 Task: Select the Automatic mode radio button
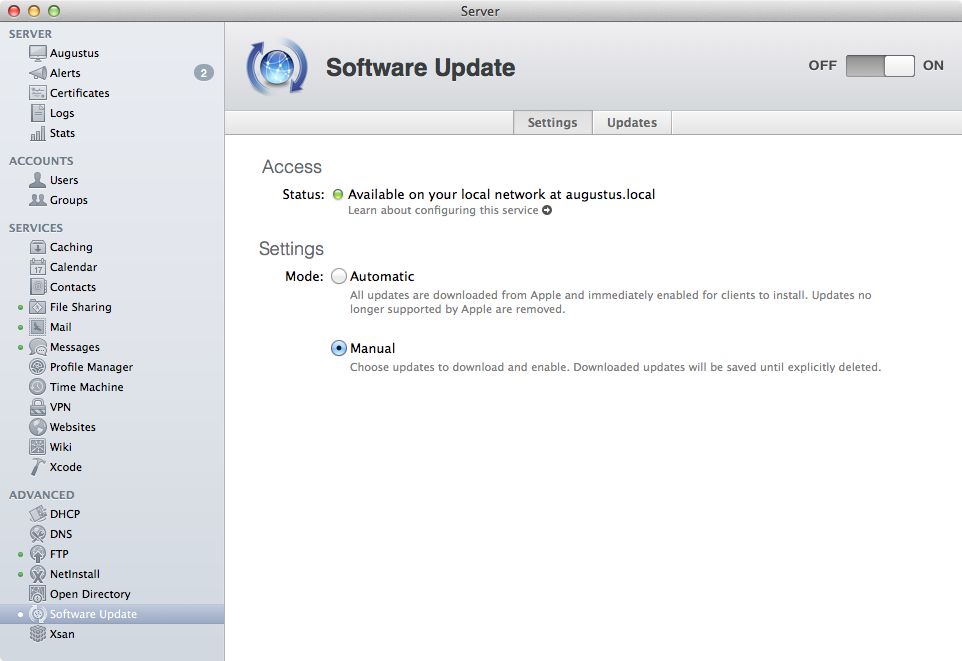click(x=339, y=276)
